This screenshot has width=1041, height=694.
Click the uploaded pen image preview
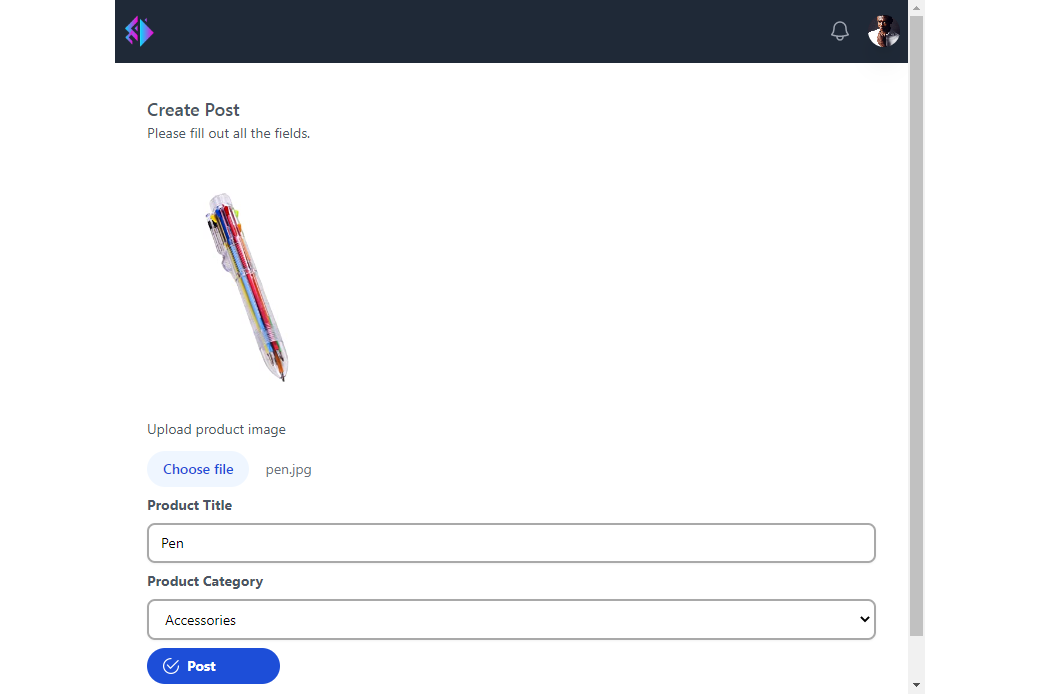coord(246,287)
